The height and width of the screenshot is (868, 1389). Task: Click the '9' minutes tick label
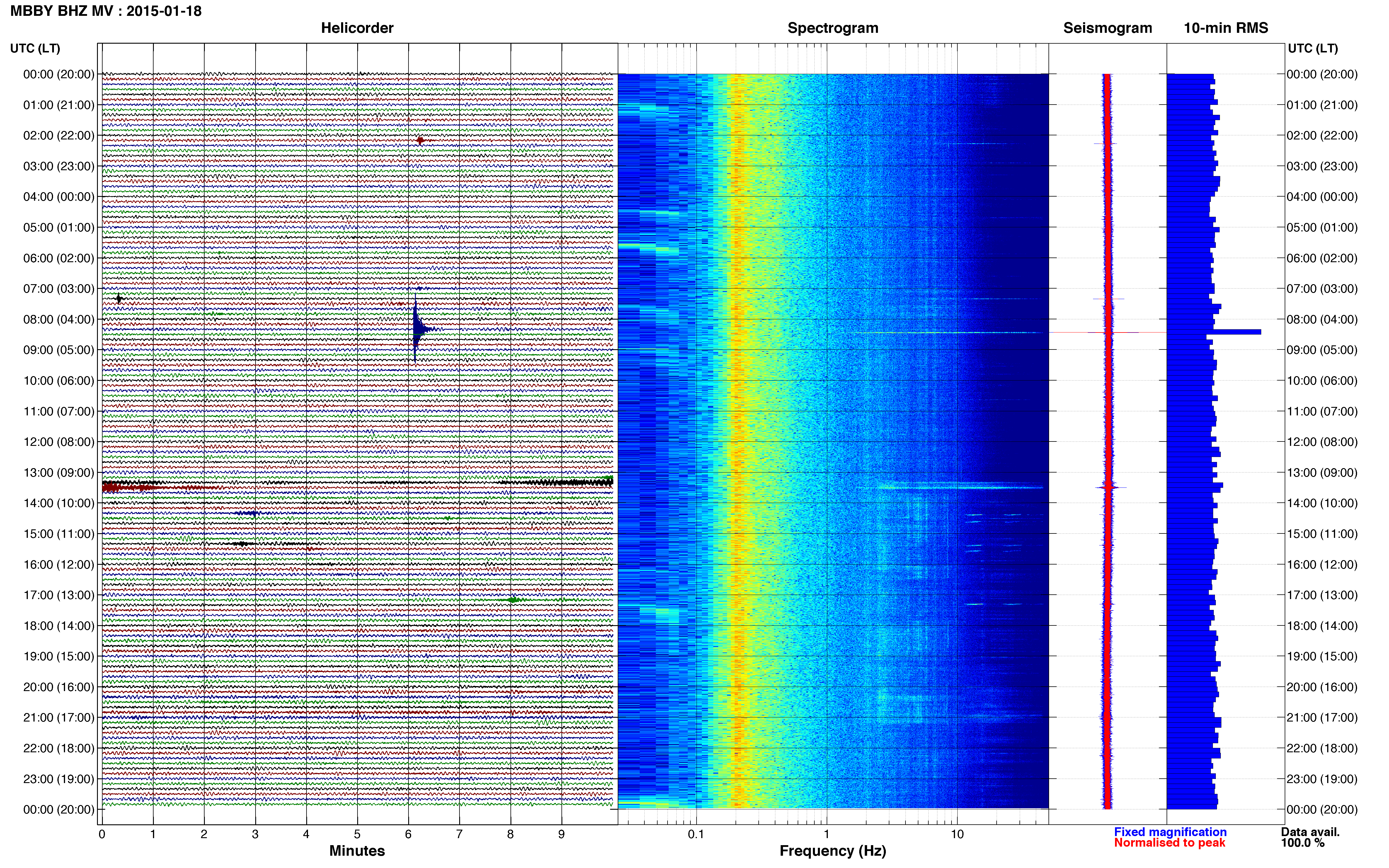point(561,834)
